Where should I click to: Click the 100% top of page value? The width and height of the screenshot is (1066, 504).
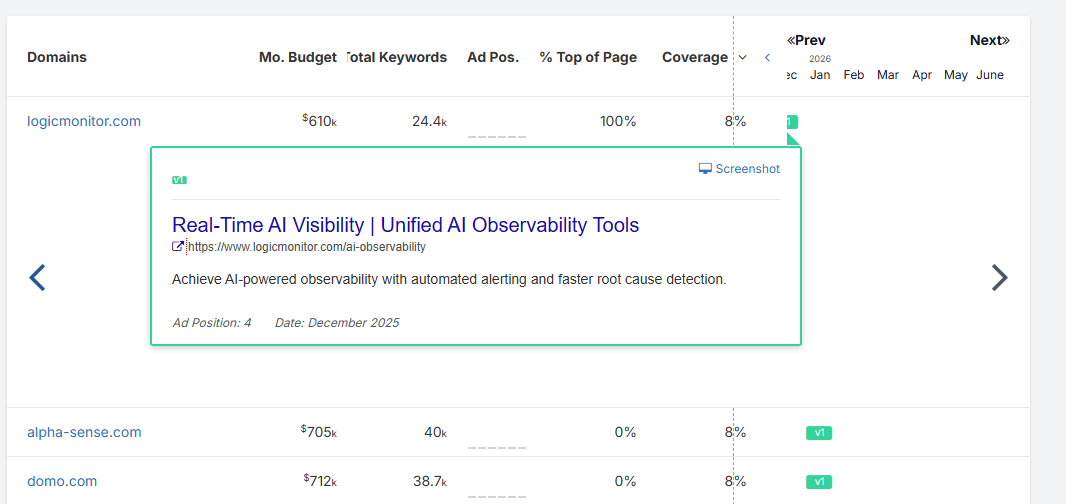coord(618,121)
